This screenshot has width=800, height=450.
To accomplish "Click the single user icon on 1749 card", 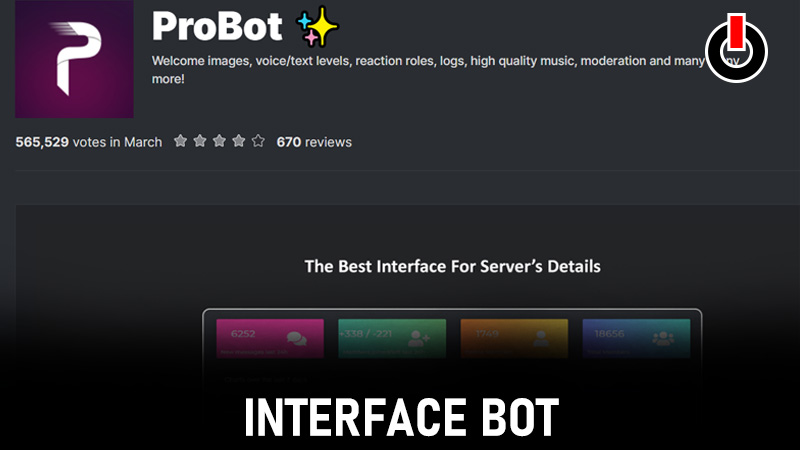I will tap(541, 338).
